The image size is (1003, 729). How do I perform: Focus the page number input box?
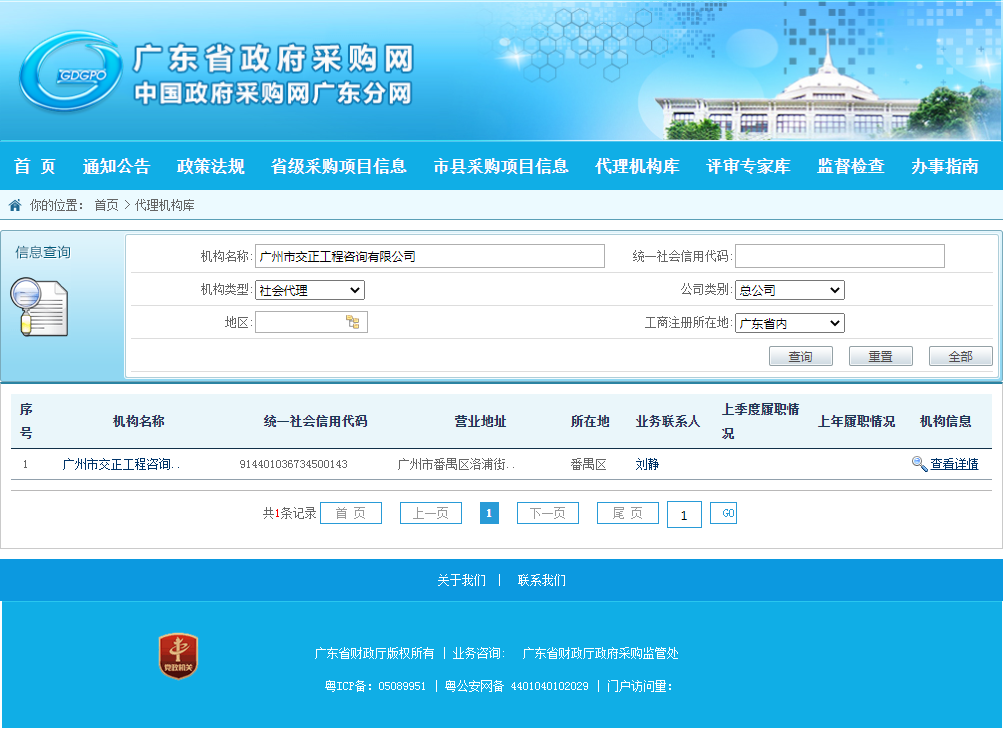click(684, 514)
